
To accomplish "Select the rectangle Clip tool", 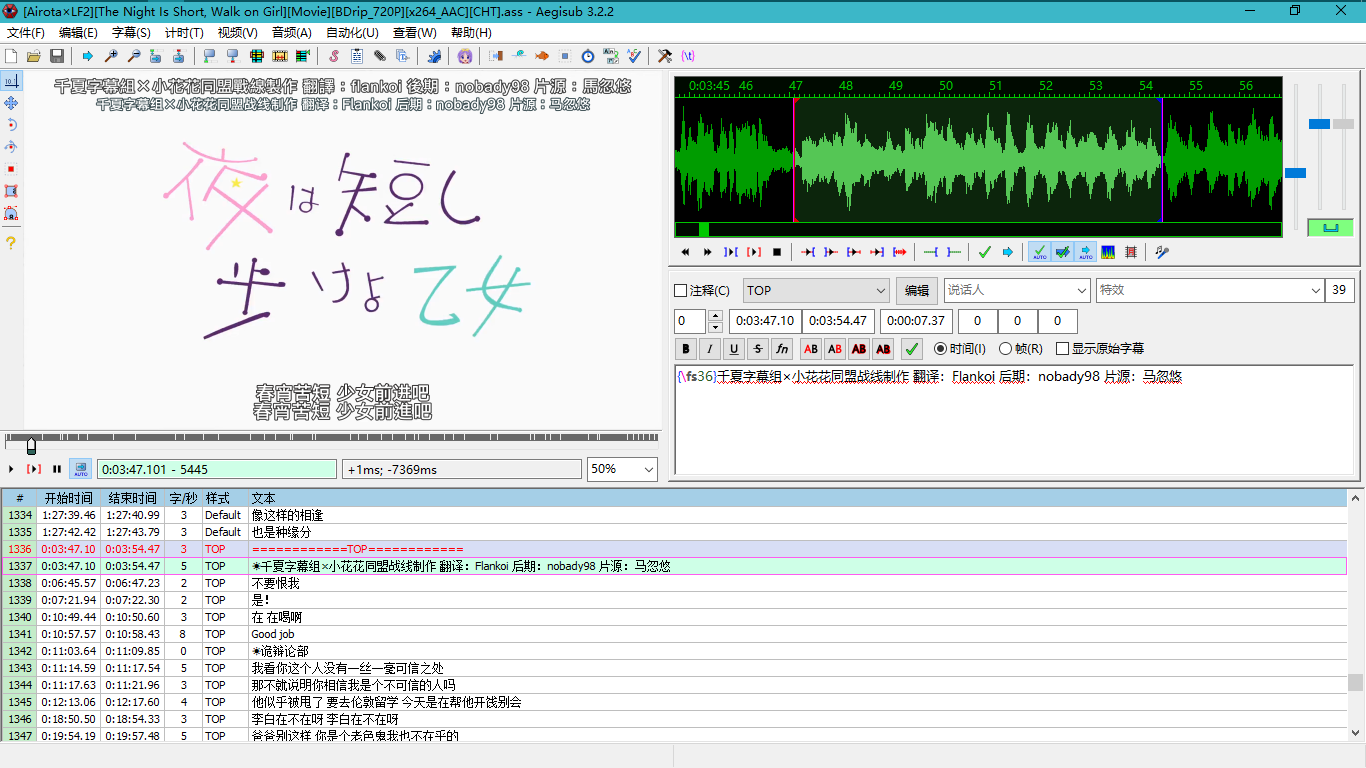I will click(x=11, y=191).
